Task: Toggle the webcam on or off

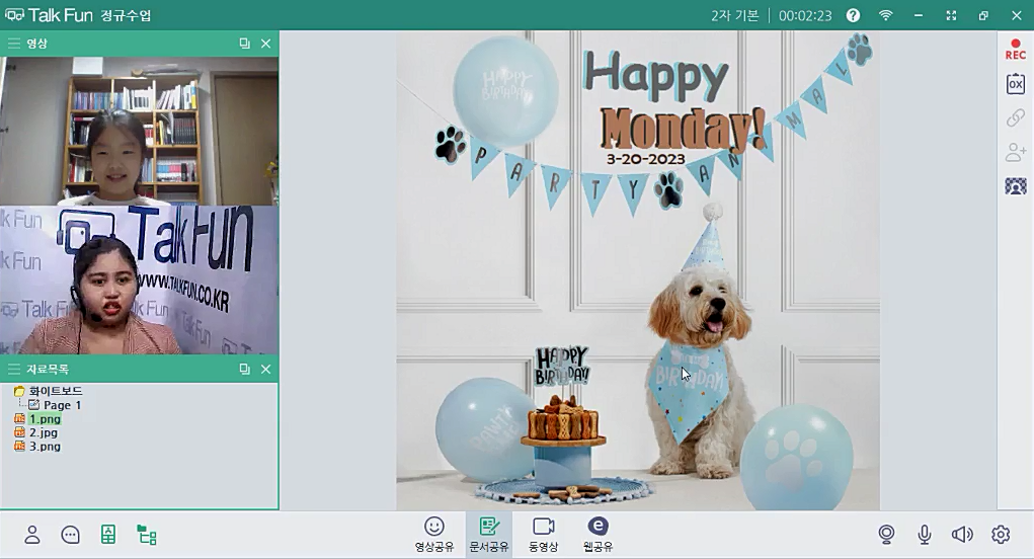Action: [x=886, y=534]
